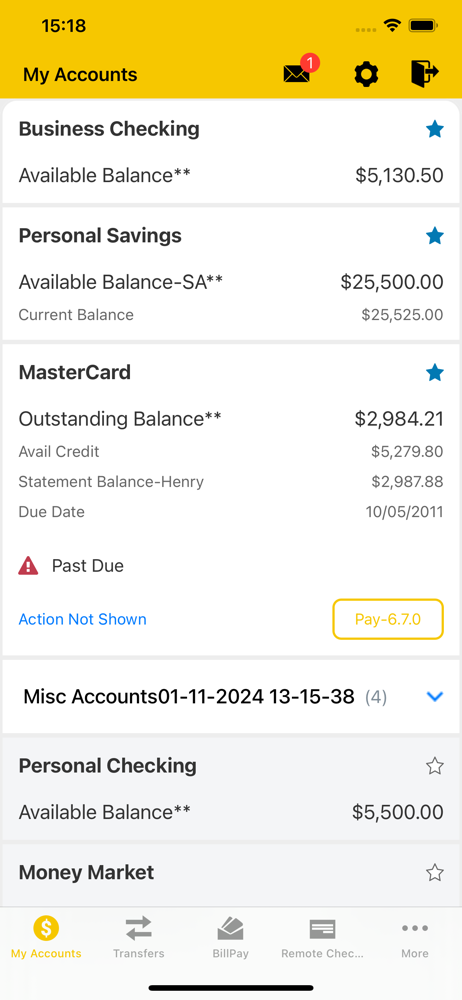Unfavorite the Business Checking star
The width and height of the screenshot is (462, 1000).
click(x=435, y=129)
